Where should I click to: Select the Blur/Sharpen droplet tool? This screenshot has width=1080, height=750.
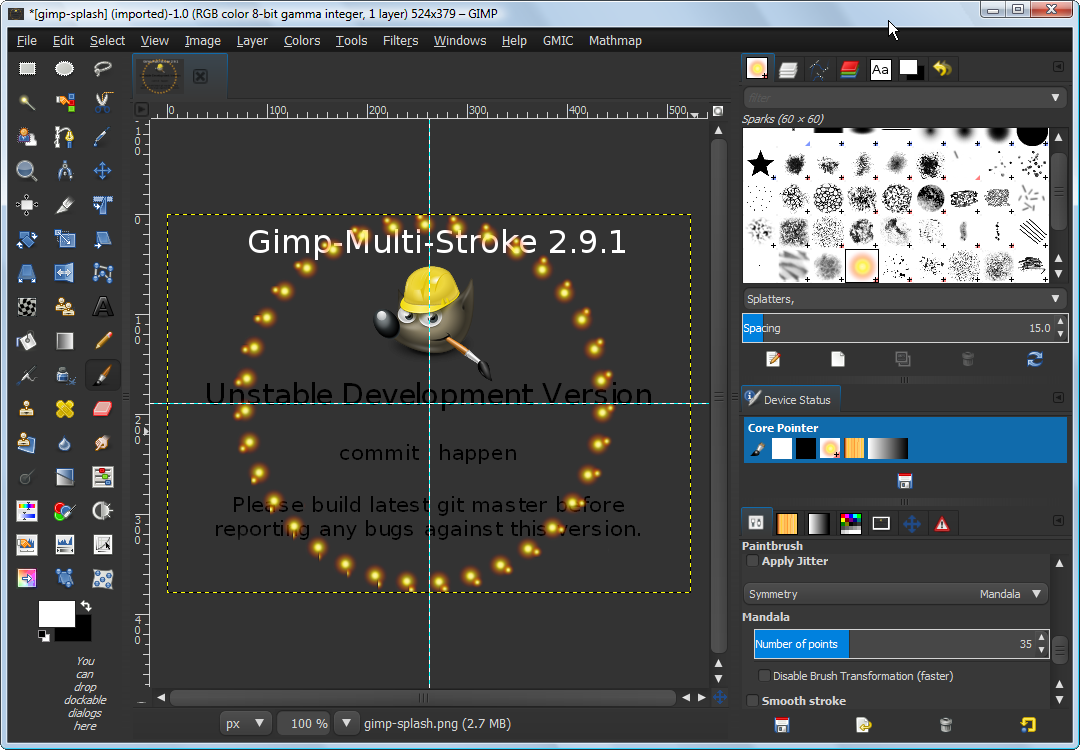pos(65,444)
